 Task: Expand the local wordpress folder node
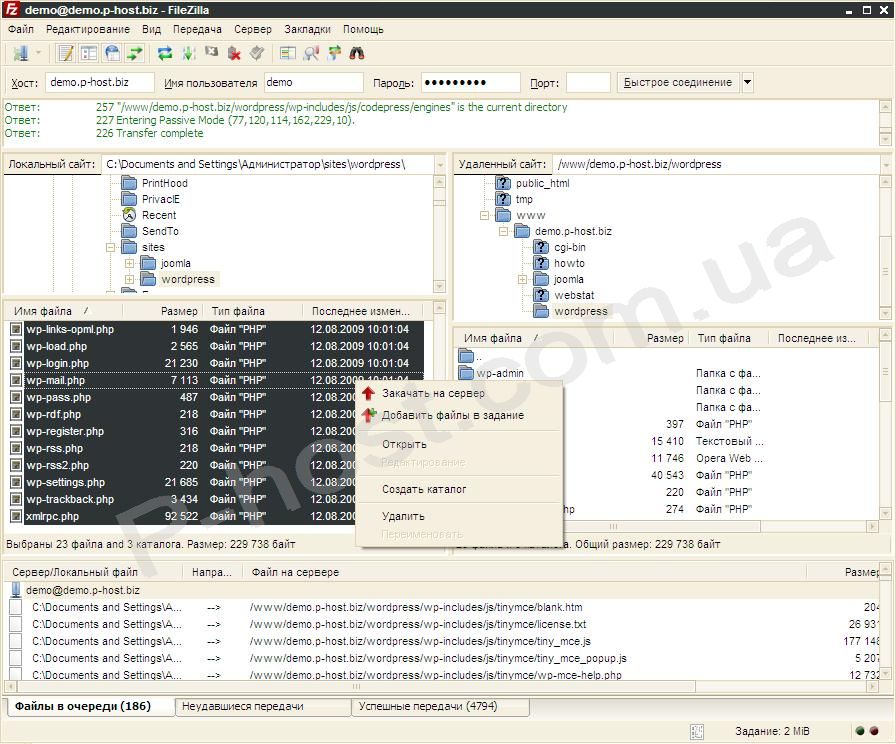pos(129,279)
